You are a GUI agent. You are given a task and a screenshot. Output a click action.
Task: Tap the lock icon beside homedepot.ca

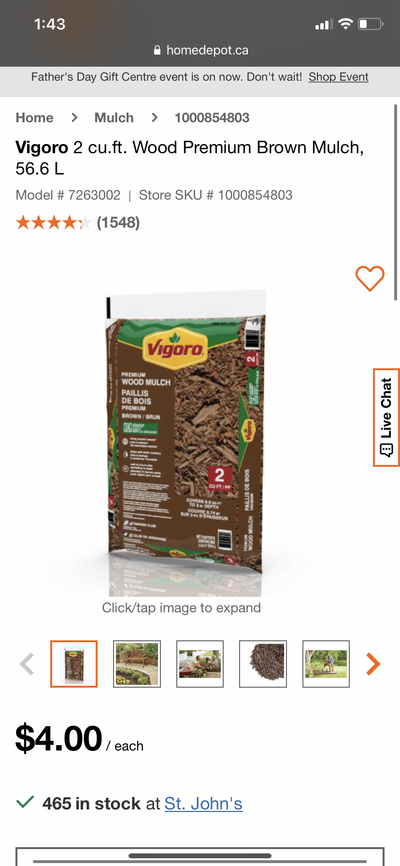click(157, 50)
